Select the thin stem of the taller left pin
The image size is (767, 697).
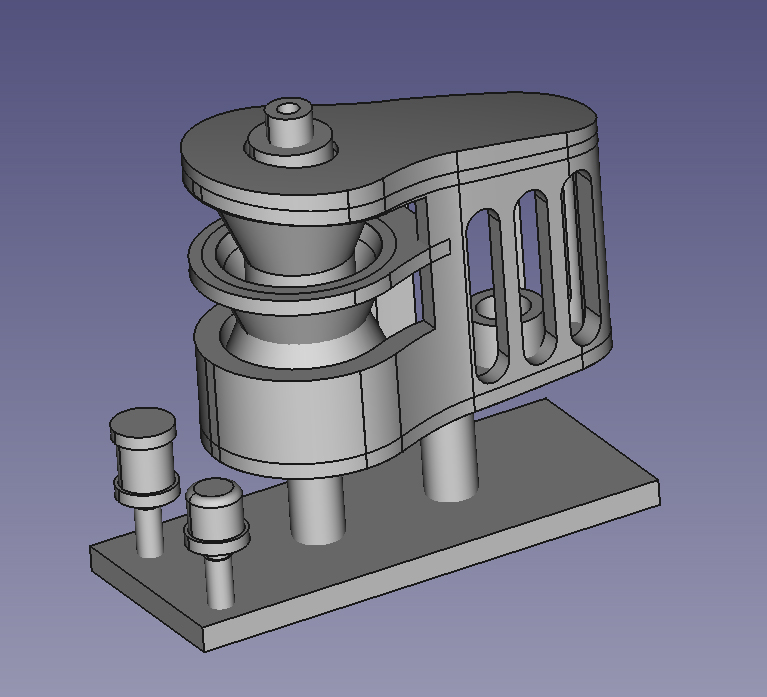(x=149, y=530)
